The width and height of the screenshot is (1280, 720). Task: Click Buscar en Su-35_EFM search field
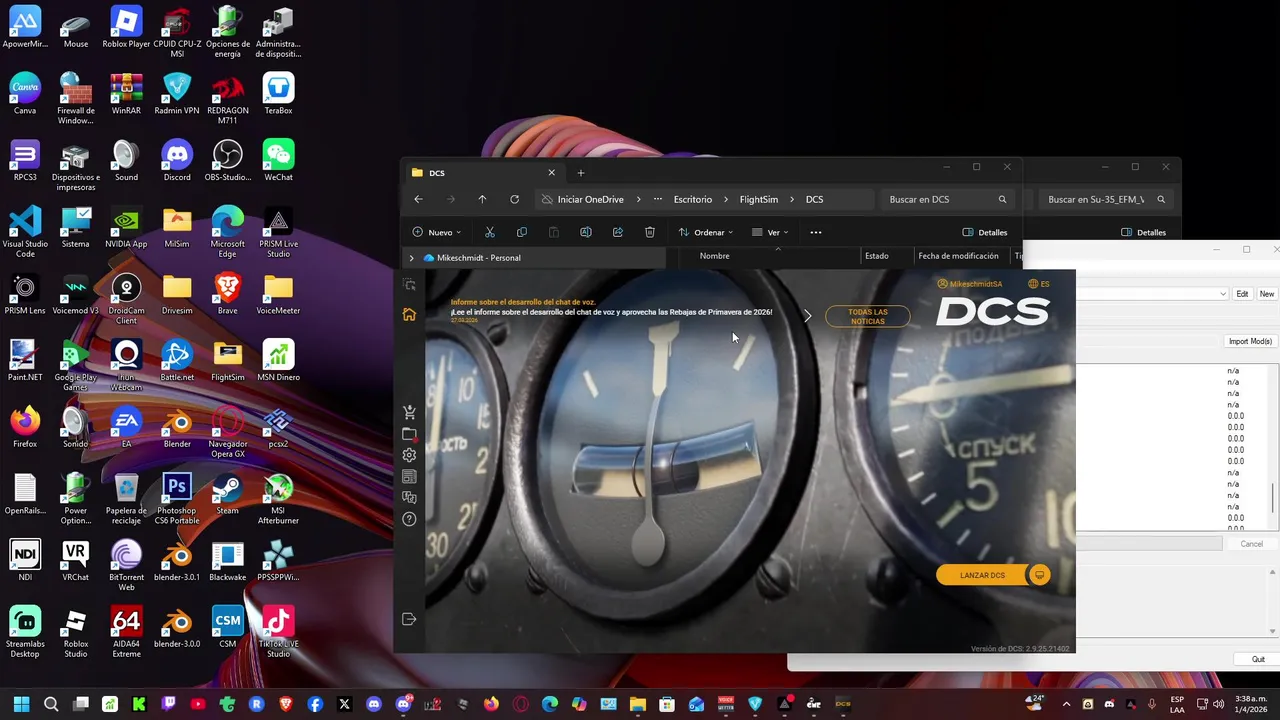pyautogui.click(x=1105, y=199)
